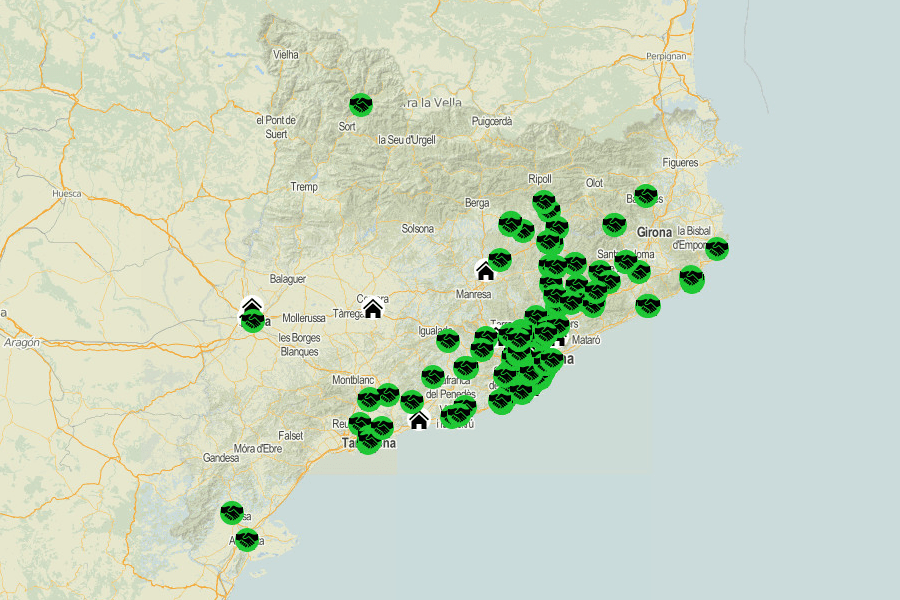This screenshot has width=900, height=600.
Task: Click the Vielha town label
Action: click(286, 54)
